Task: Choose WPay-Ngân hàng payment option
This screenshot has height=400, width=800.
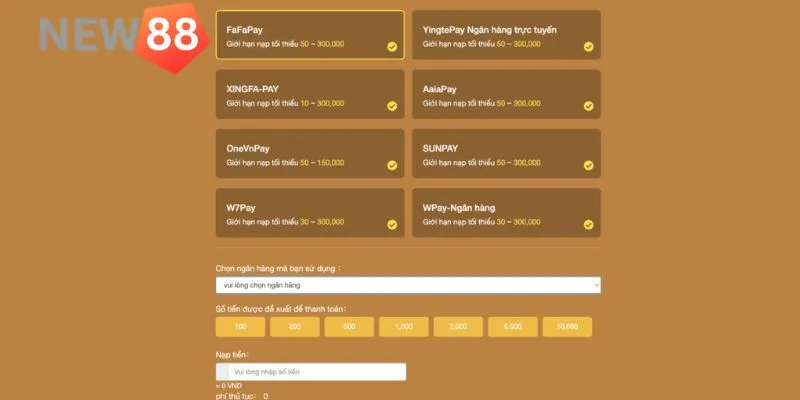Action: coord(506,213)
